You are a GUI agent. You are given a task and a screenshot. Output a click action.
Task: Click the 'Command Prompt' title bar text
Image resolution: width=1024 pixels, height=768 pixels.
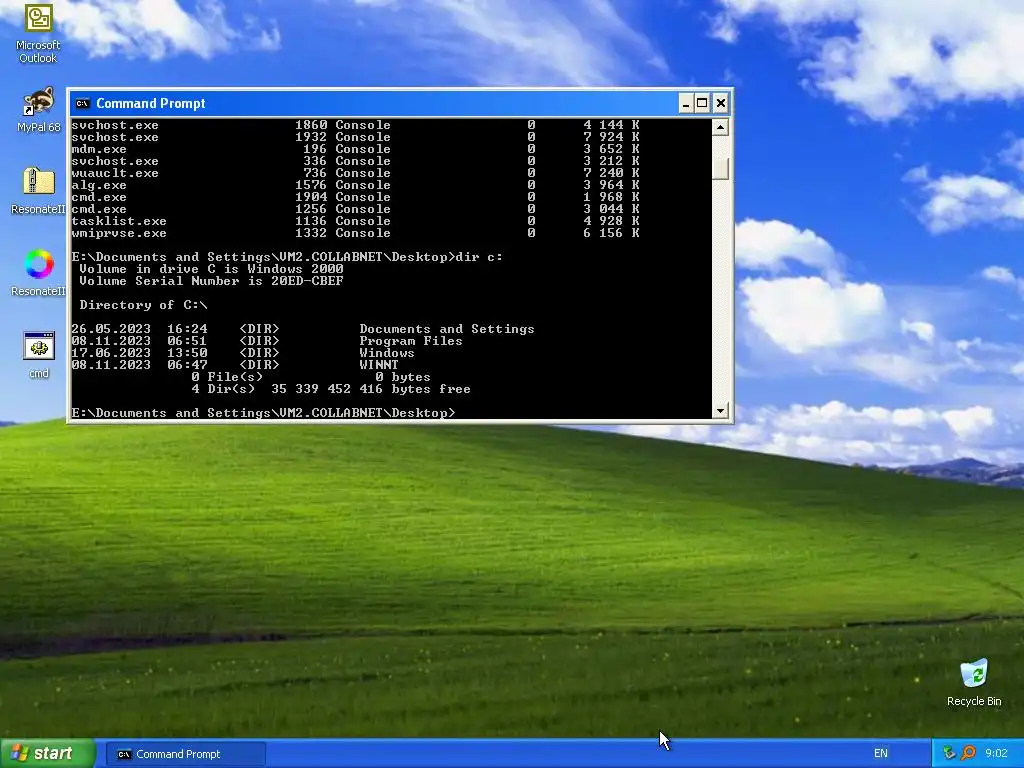pos(150,103)
